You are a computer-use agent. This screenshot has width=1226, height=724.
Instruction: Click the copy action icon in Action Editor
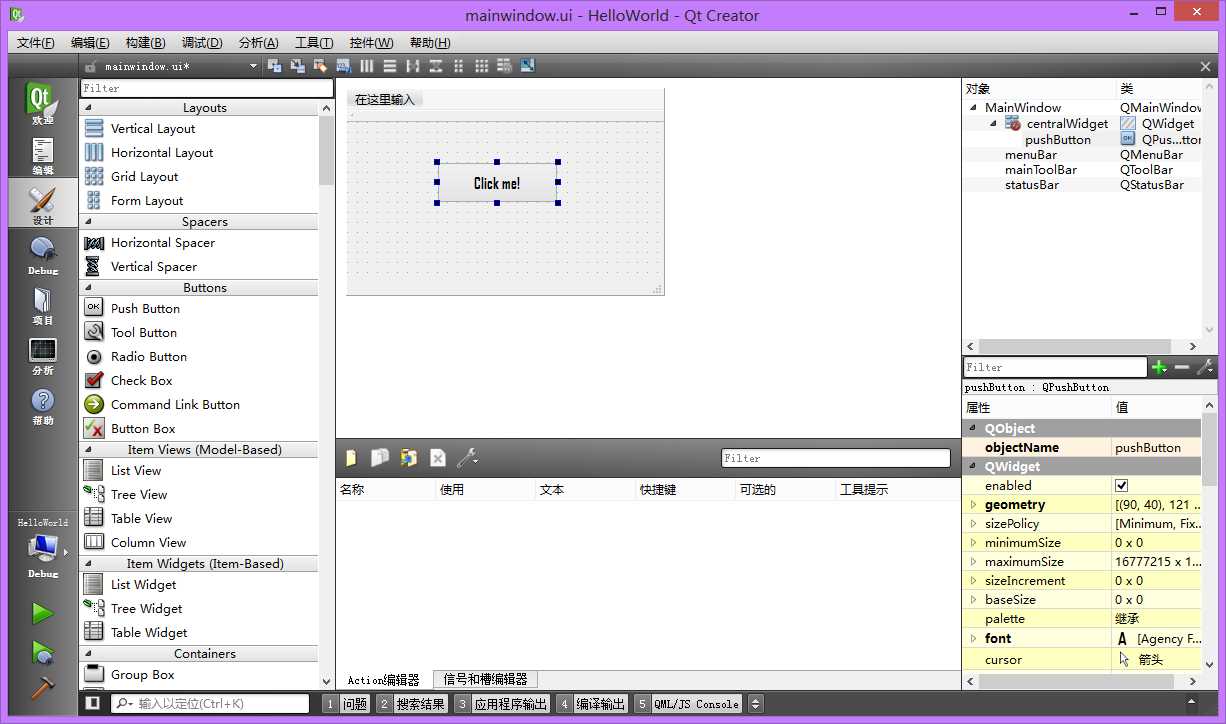(380, 458)
